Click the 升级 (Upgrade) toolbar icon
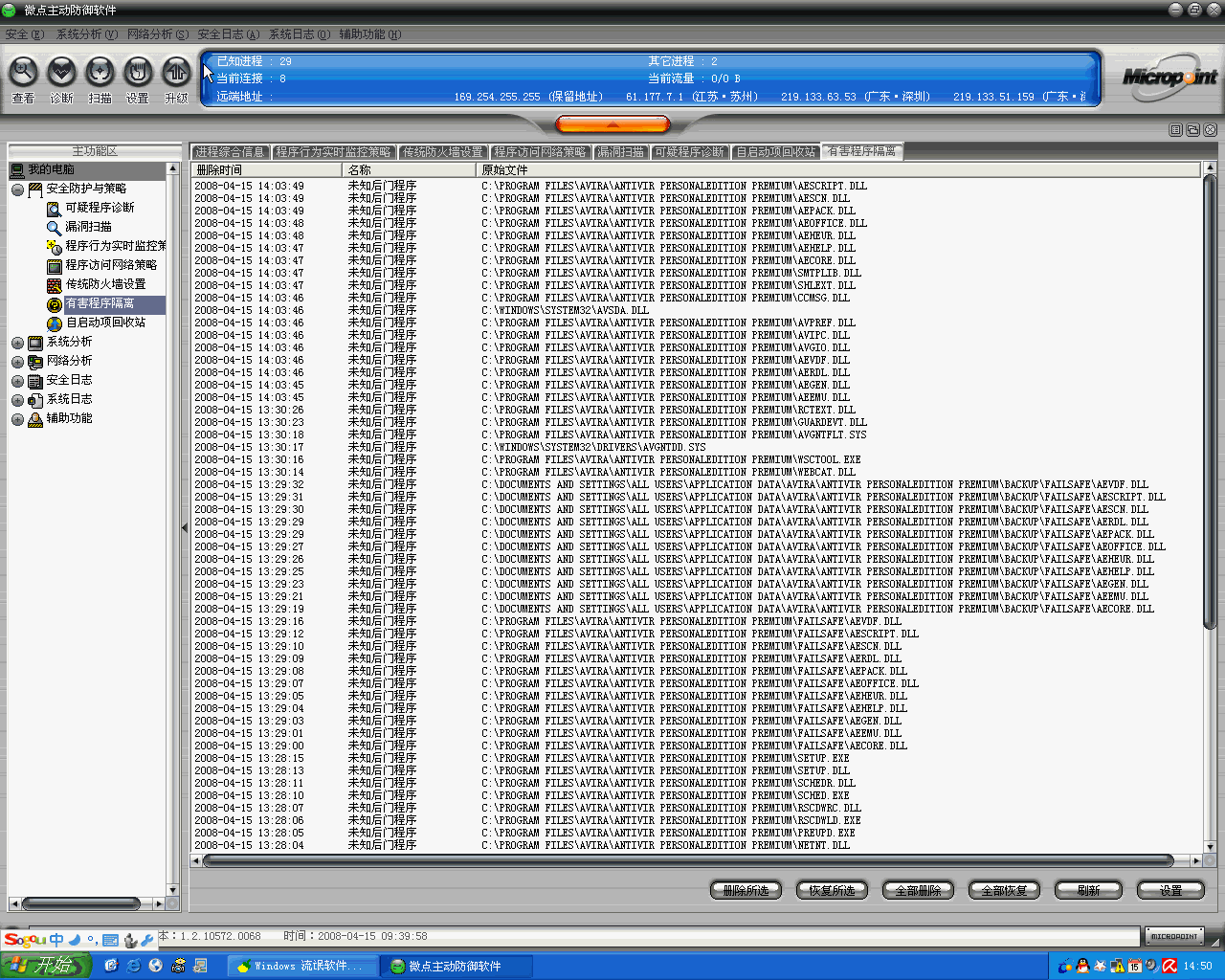1225x980 pixels. (x=176, y=72)
